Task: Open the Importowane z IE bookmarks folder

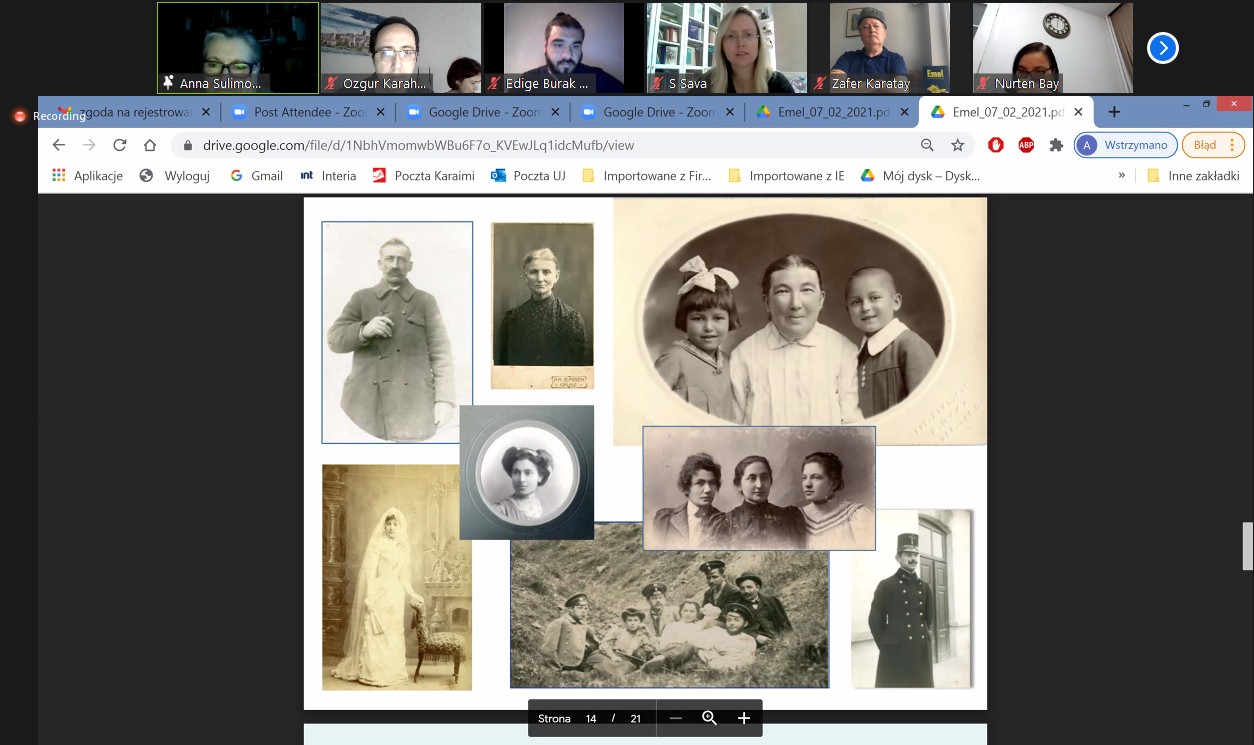Action: (x=785, y=176)
